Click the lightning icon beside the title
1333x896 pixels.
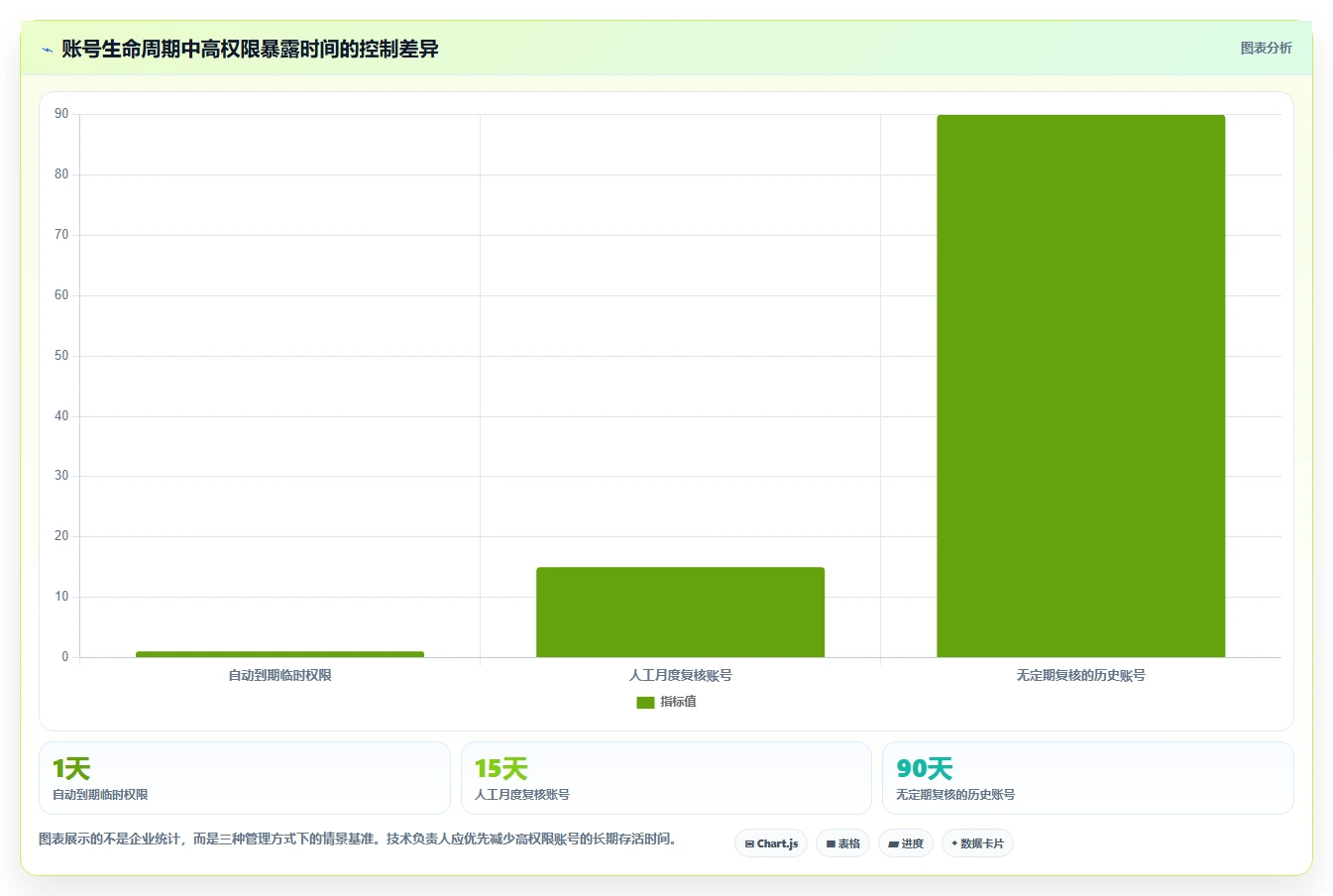47,50
